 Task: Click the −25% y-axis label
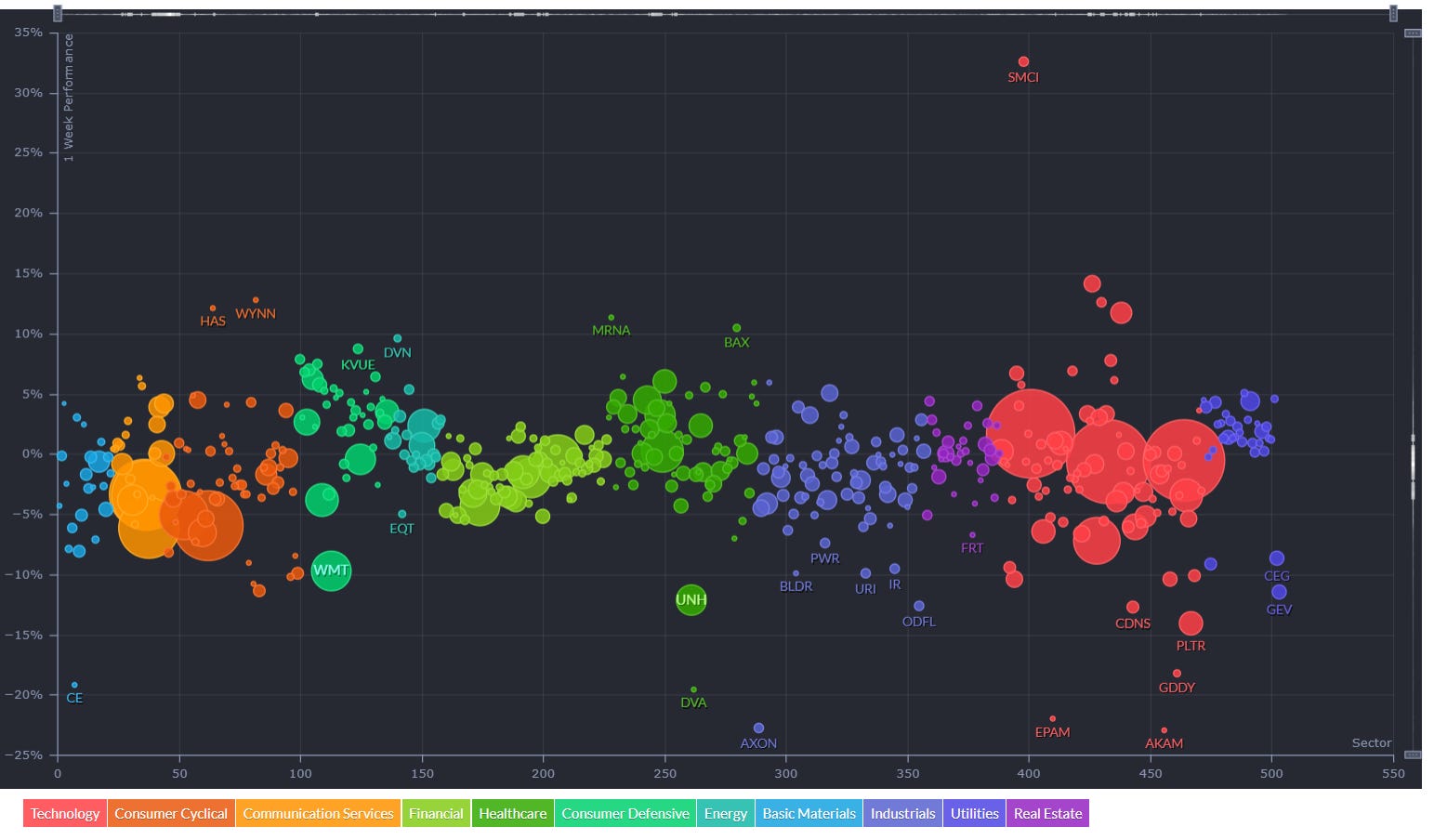(23, 755)
